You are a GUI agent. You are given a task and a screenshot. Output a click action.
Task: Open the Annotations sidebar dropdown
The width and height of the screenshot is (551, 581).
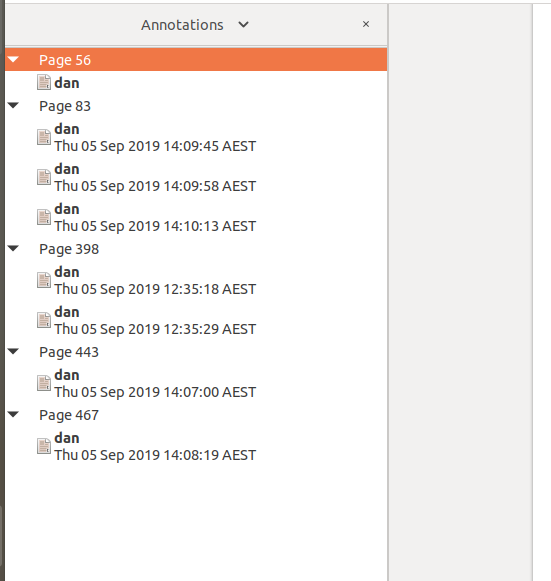[243, 25]
